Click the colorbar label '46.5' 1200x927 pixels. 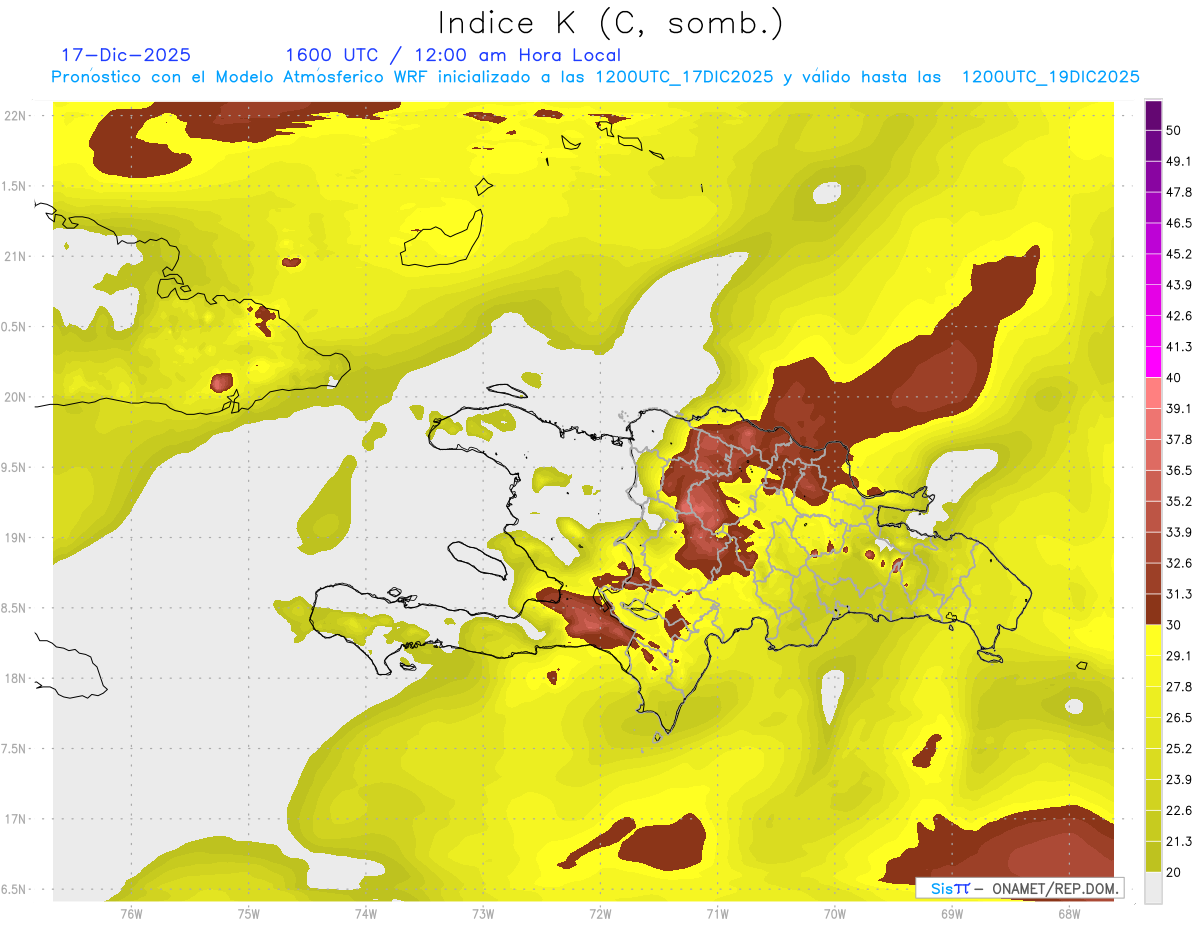[1179, 223]
